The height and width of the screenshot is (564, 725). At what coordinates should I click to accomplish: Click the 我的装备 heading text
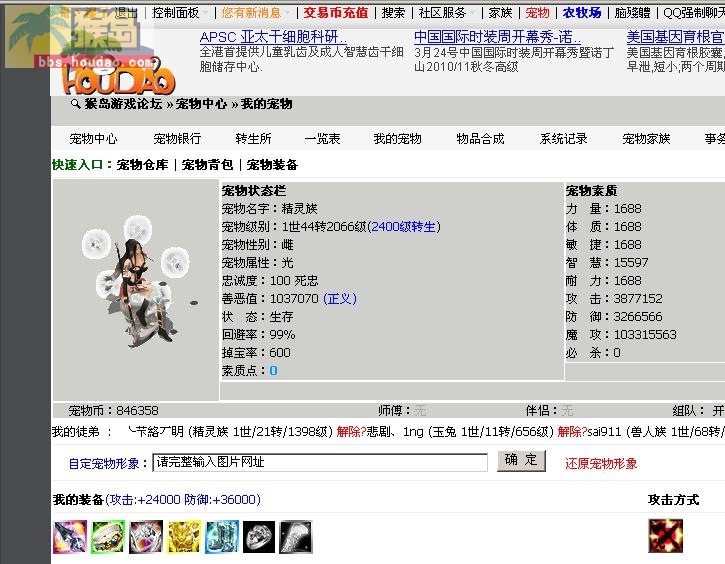(78, 500)
